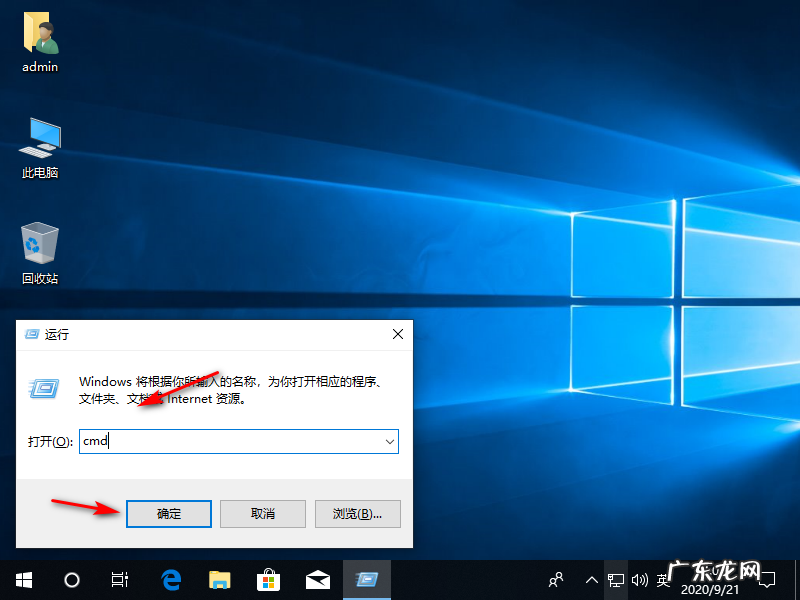The width and height of the screenshot is (800, 600).
Task: Open the network status icon in tray
Action: point(615,580)
